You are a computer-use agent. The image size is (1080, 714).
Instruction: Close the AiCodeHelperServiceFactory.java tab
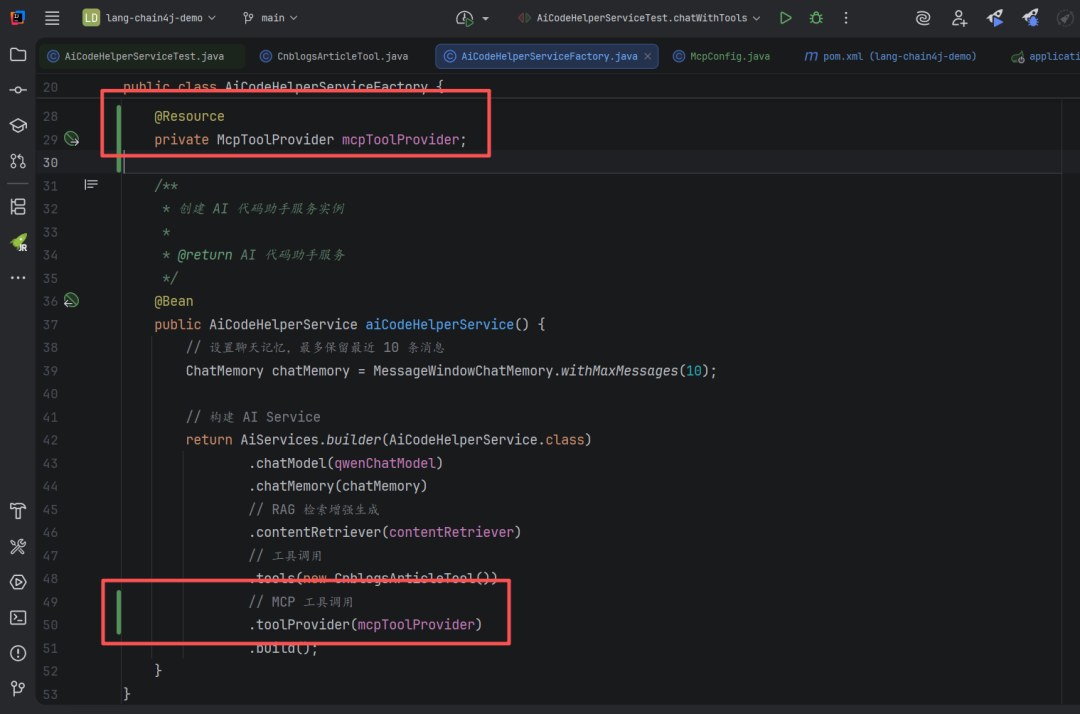click(648, 57)
